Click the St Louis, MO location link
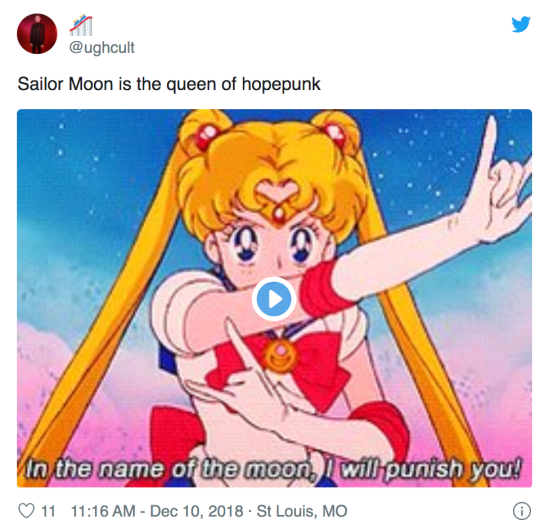Viewport: 549px width, 529px height. coord(302,511)
